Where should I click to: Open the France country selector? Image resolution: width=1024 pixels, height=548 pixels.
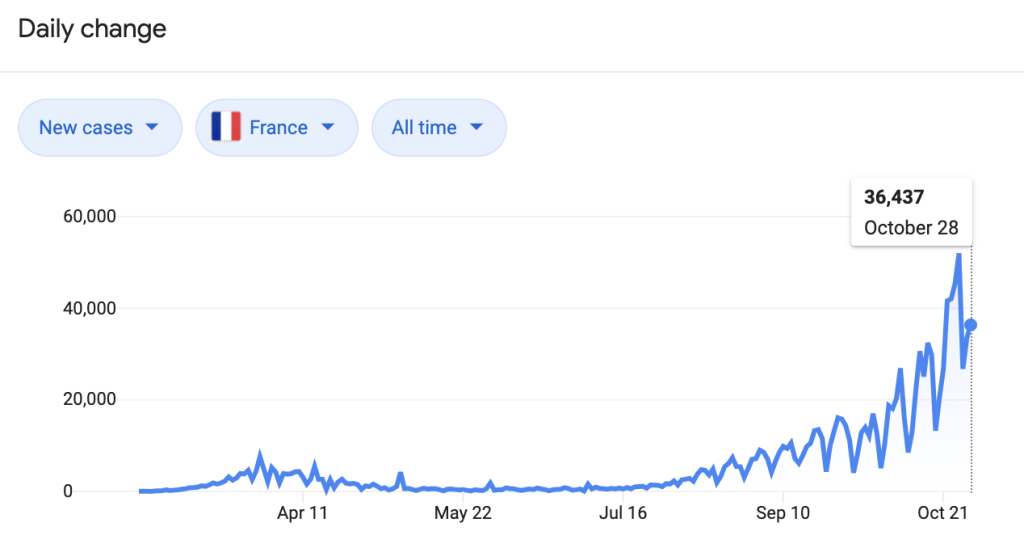[x=277, y=128]
